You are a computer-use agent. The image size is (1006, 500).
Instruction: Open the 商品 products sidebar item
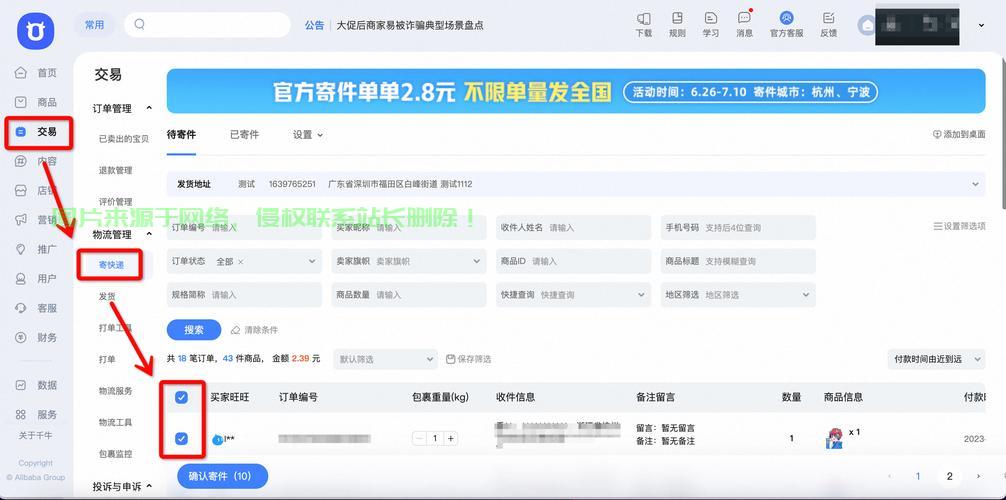click(37, 102)
